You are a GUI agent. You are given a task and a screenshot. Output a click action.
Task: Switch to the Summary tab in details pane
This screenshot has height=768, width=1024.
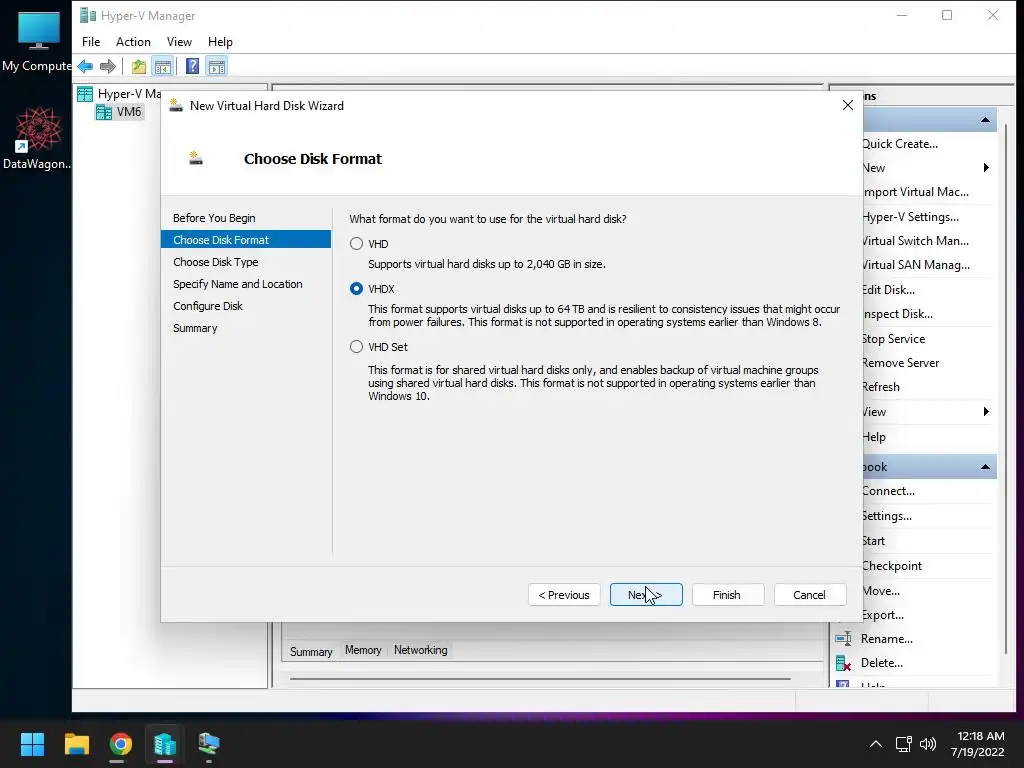coord(311,651)
